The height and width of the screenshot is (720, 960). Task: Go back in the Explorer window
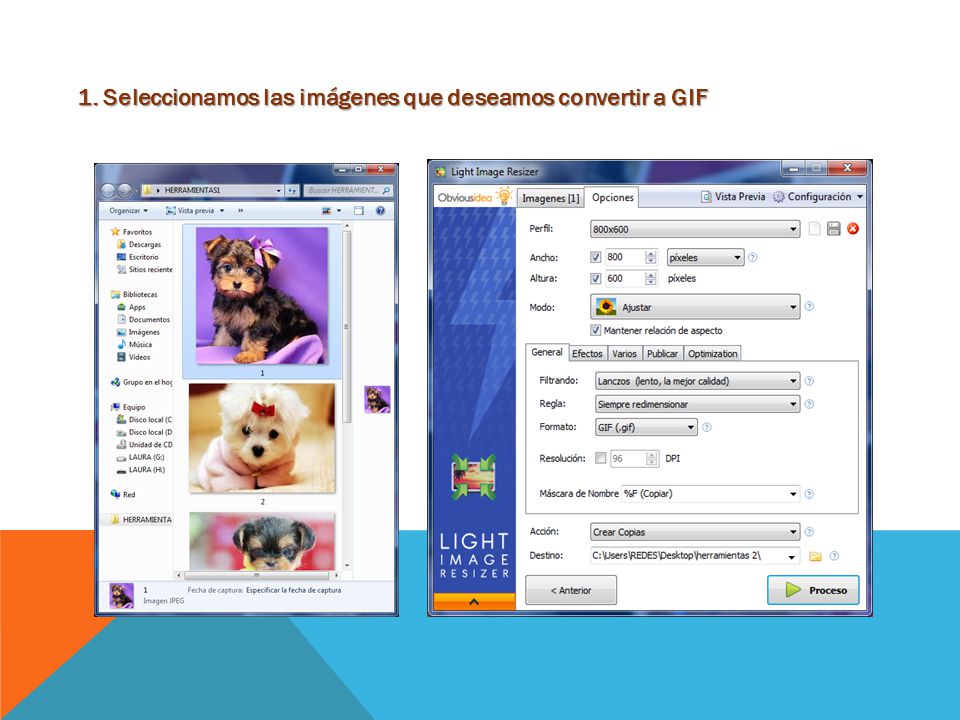click(107, 190)
